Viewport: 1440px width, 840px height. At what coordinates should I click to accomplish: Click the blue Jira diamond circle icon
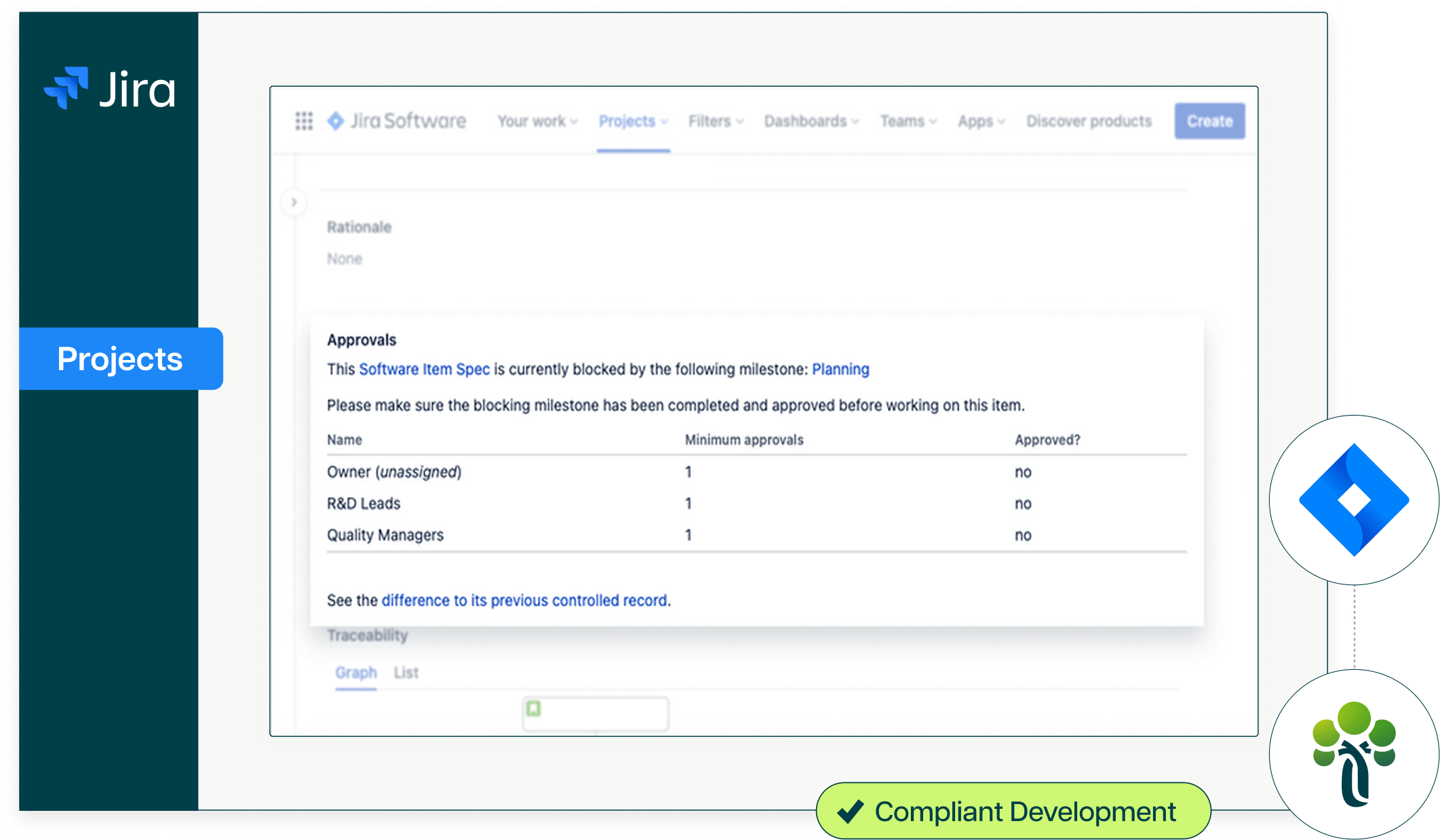(1354, 500)
